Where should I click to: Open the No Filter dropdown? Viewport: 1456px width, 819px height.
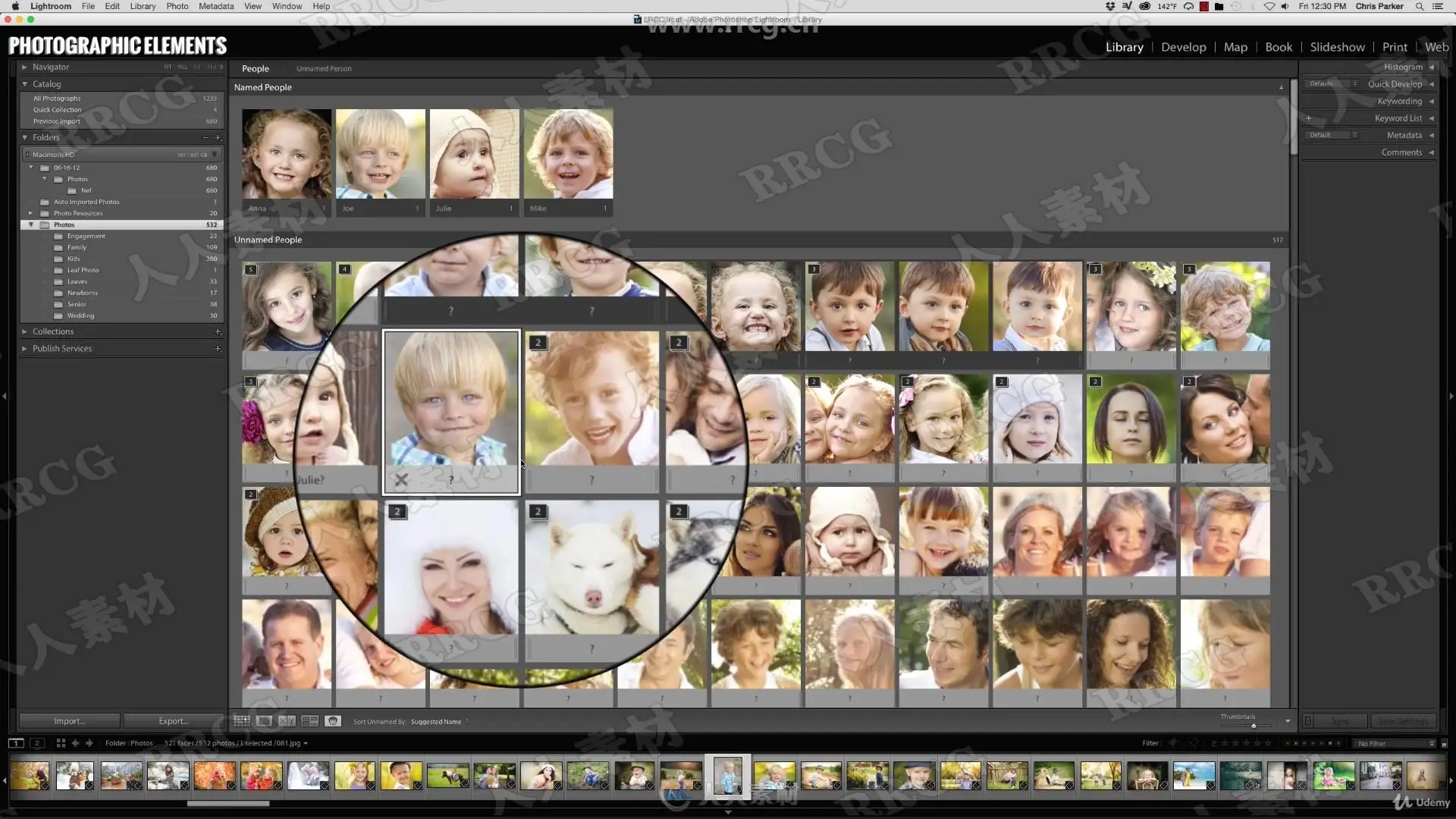[1395, 743]
